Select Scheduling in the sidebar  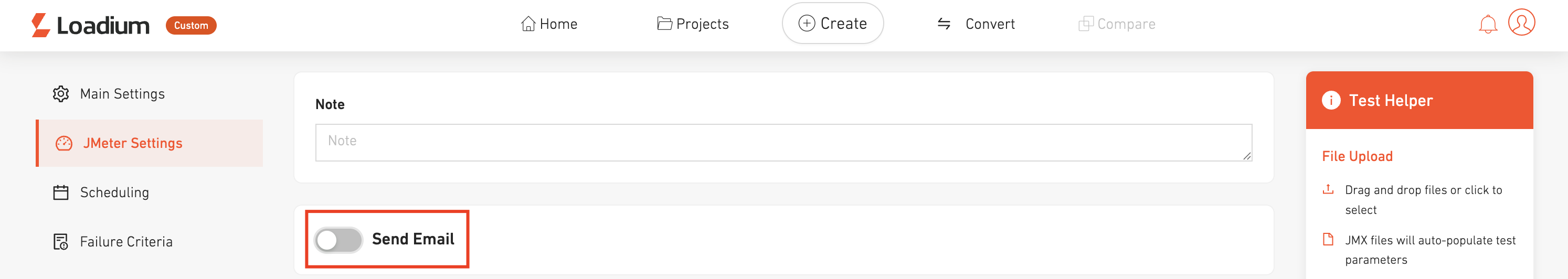(114, 192)
